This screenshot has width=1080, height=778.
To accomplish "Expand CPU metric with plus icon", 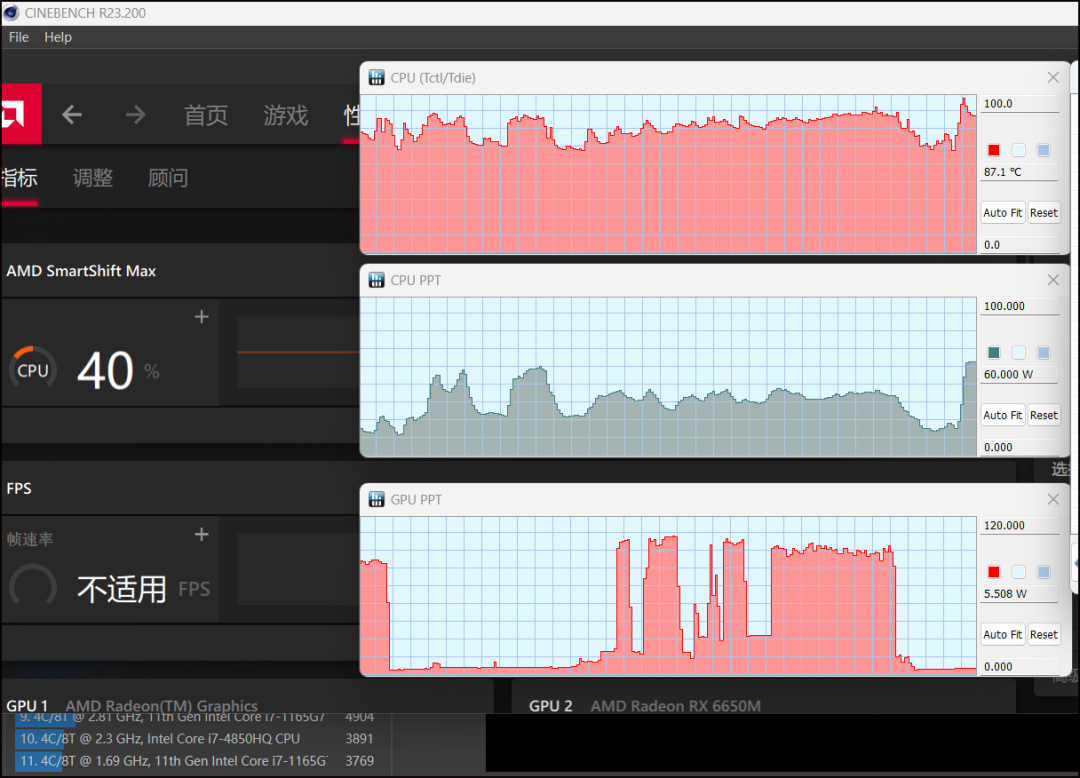I will pos(201,317).
